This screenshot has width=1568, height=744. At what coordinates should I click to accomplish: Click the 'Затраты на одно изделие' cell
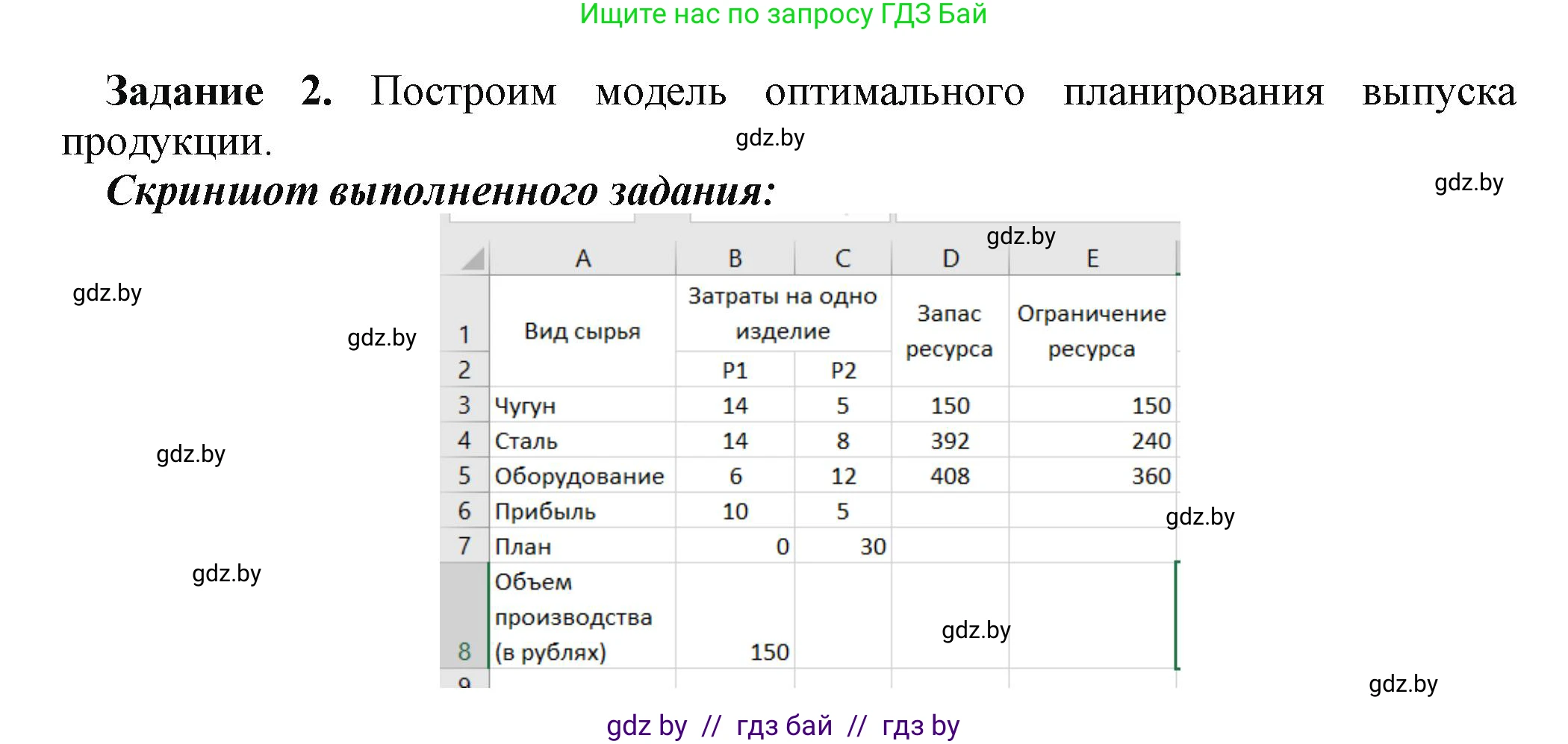click(783, 313)
